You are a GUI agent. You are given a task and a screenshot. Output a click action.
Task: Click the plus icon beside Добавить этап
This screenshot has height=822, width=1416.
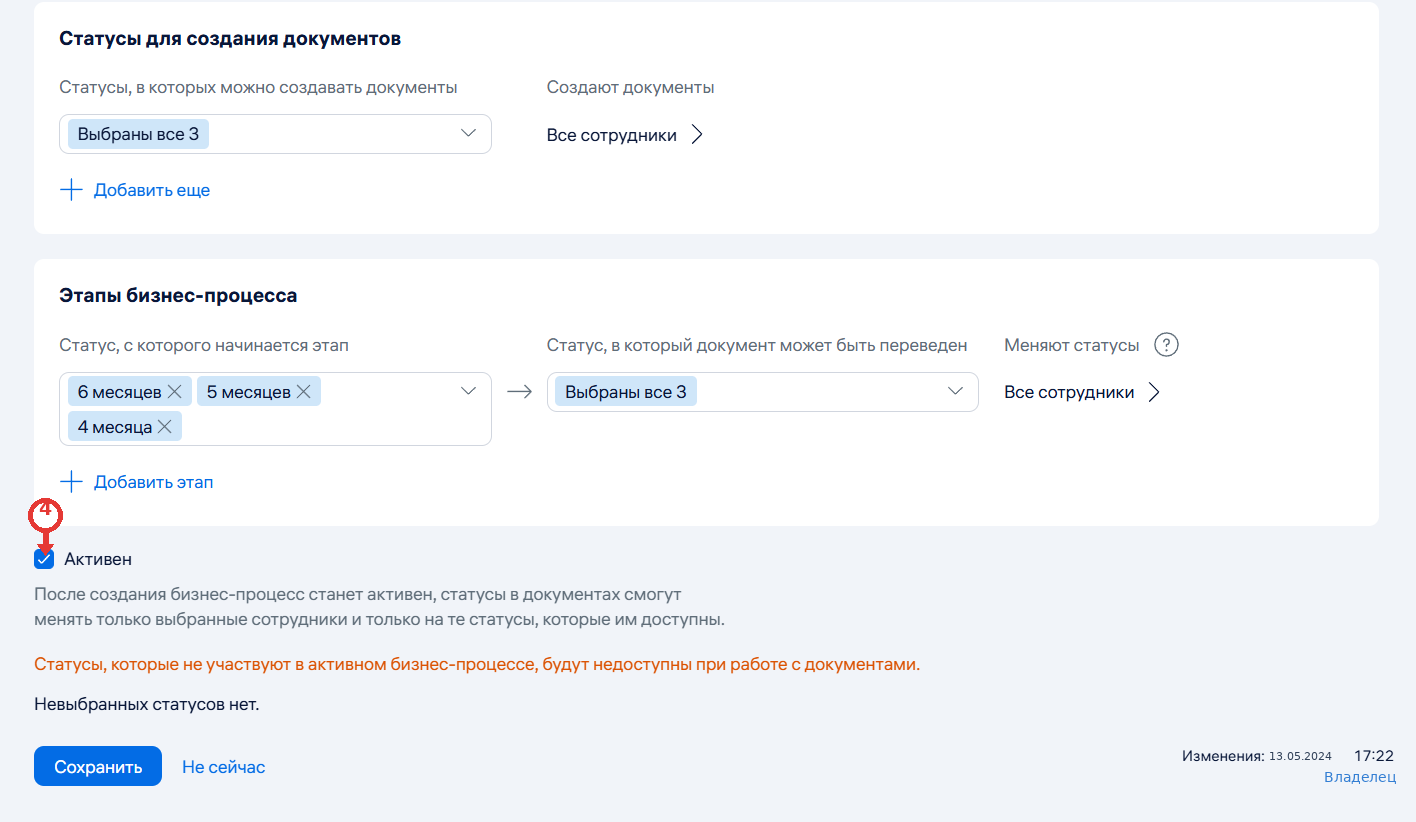(71, 482)
